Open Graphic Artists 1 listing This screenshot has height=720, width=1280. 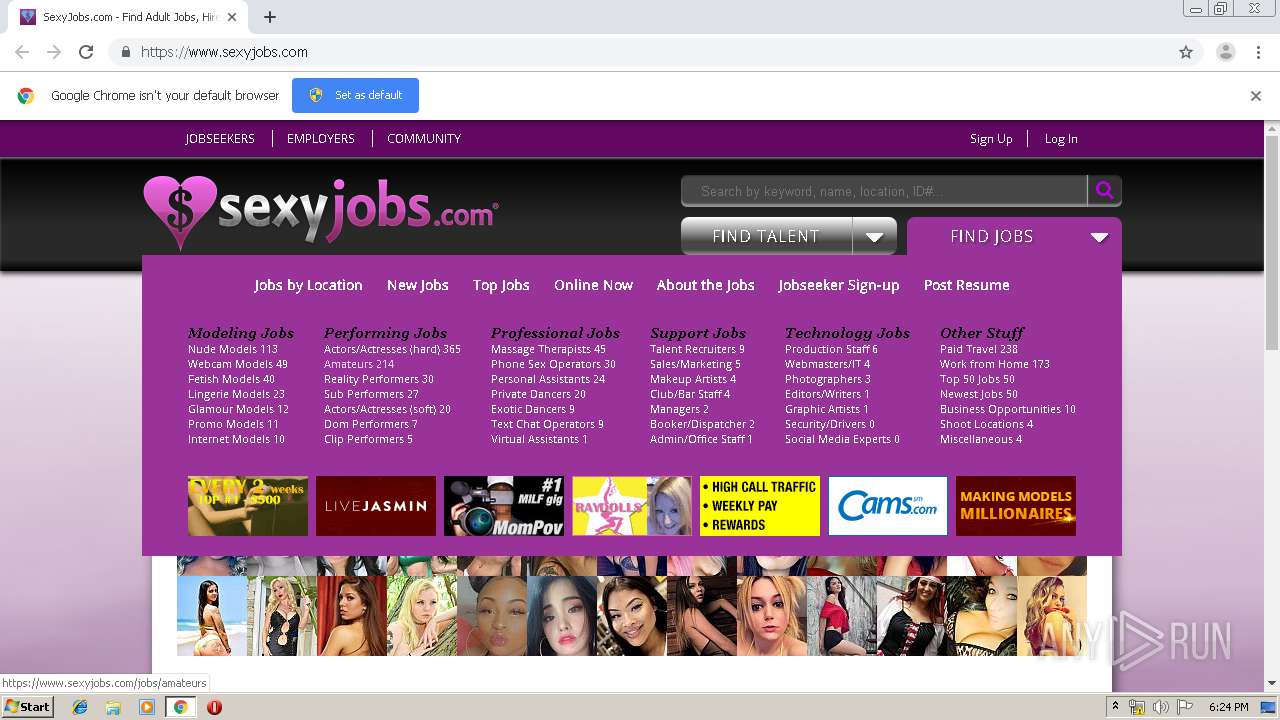pos(827,409)
